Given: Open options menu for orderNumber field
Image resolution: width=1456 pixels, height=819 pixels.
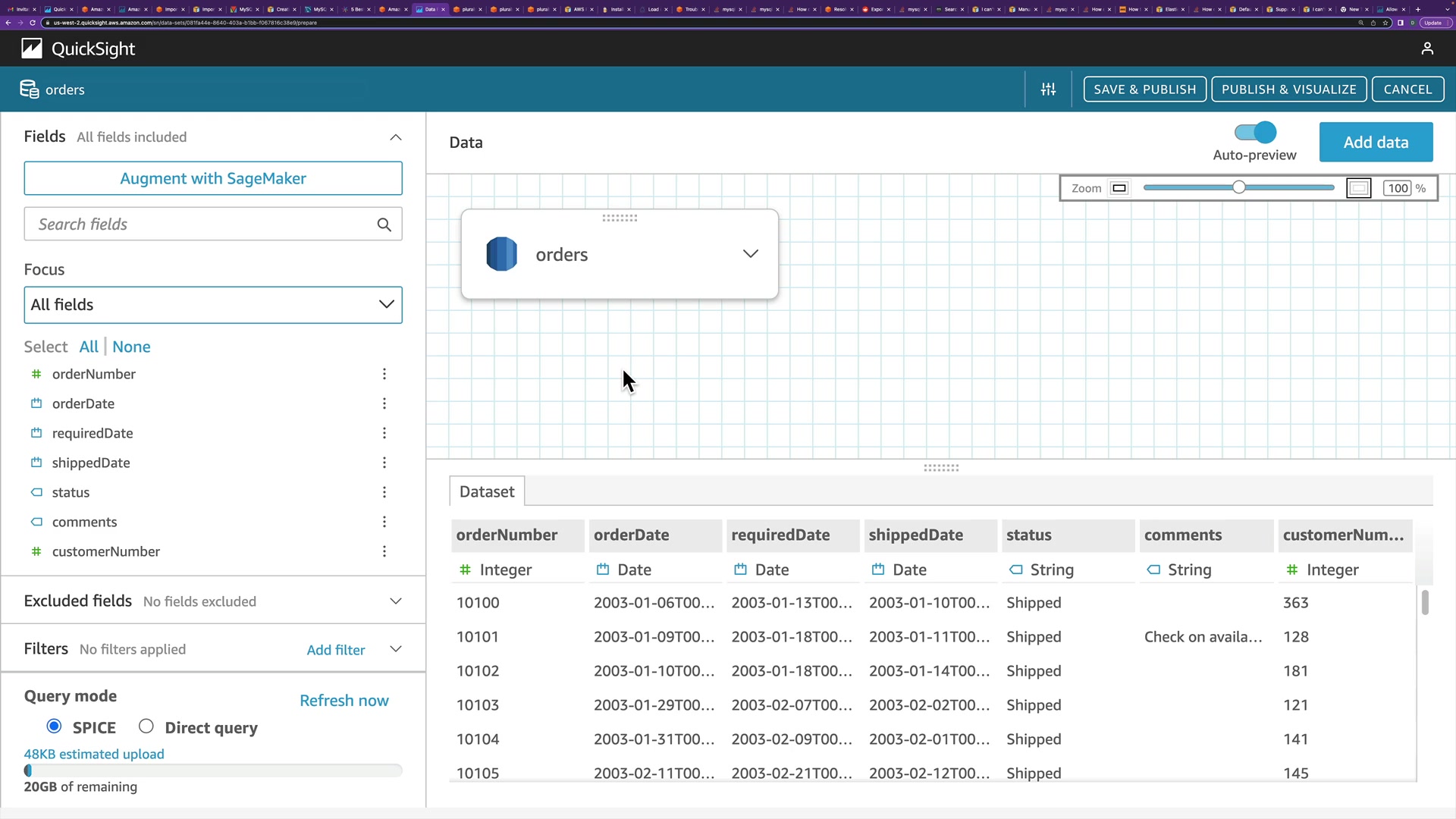Looking at the screenshot, I should [384, 374].
